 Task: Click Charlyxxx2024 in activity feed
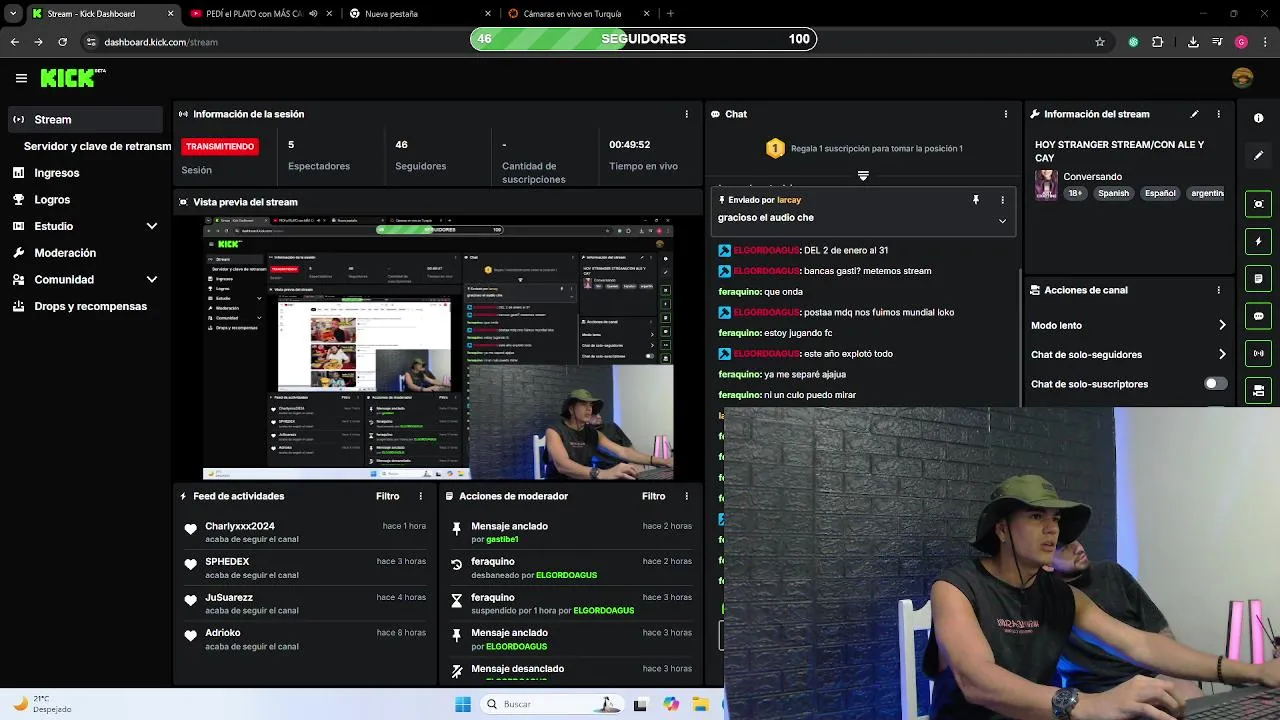click(240, 526)
